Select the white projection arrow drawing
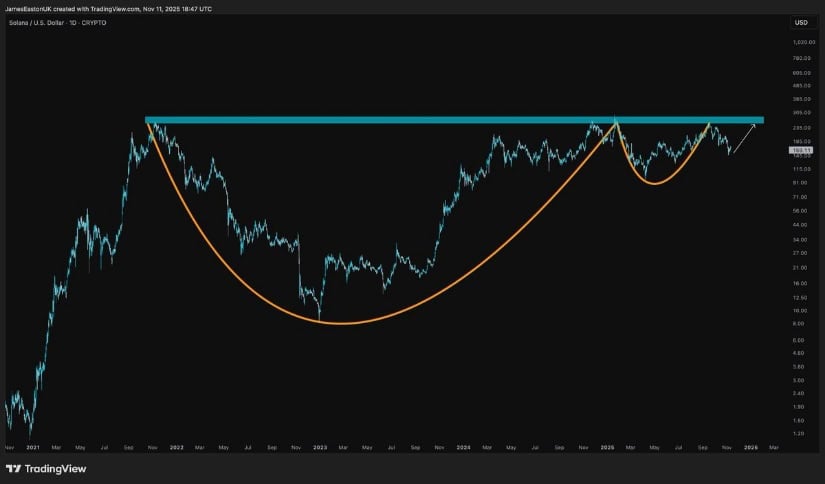The width and height of the screenshot is (825, 484). pyautogui.click(x=744, y=139)
